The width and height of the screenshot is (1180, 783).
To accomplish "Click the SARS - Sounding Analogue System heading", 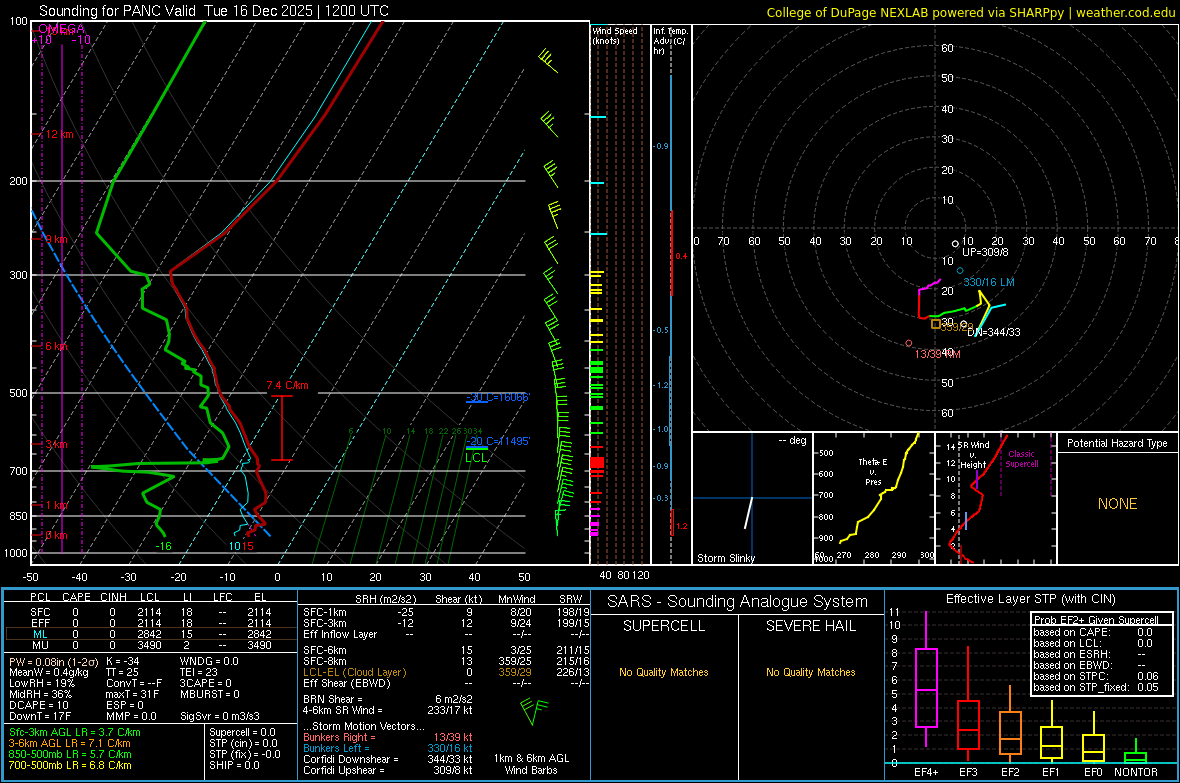I will pos(737,602).
